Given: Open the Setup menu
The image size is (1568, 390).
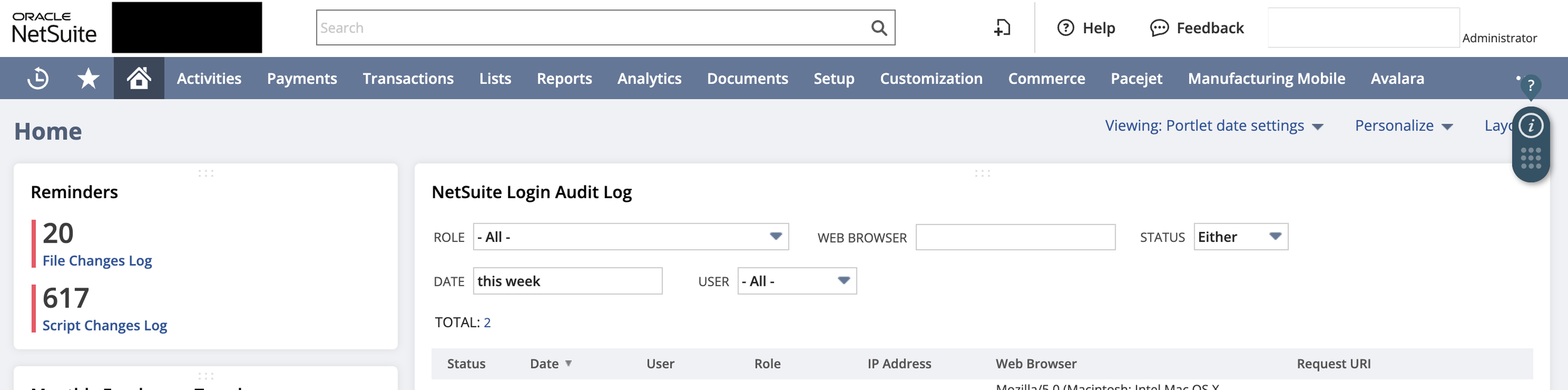Looking at the screenshot, I should (x=834, y=78).
